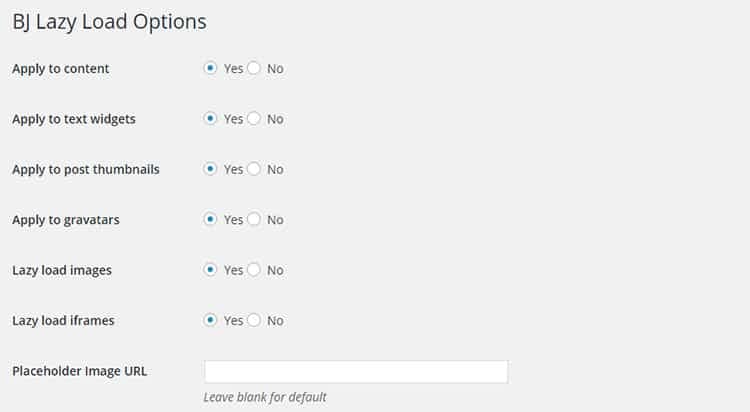The image size is (750, 412).
Task: Click the "Leave blank for default" hint
Action: pos(265,397)
